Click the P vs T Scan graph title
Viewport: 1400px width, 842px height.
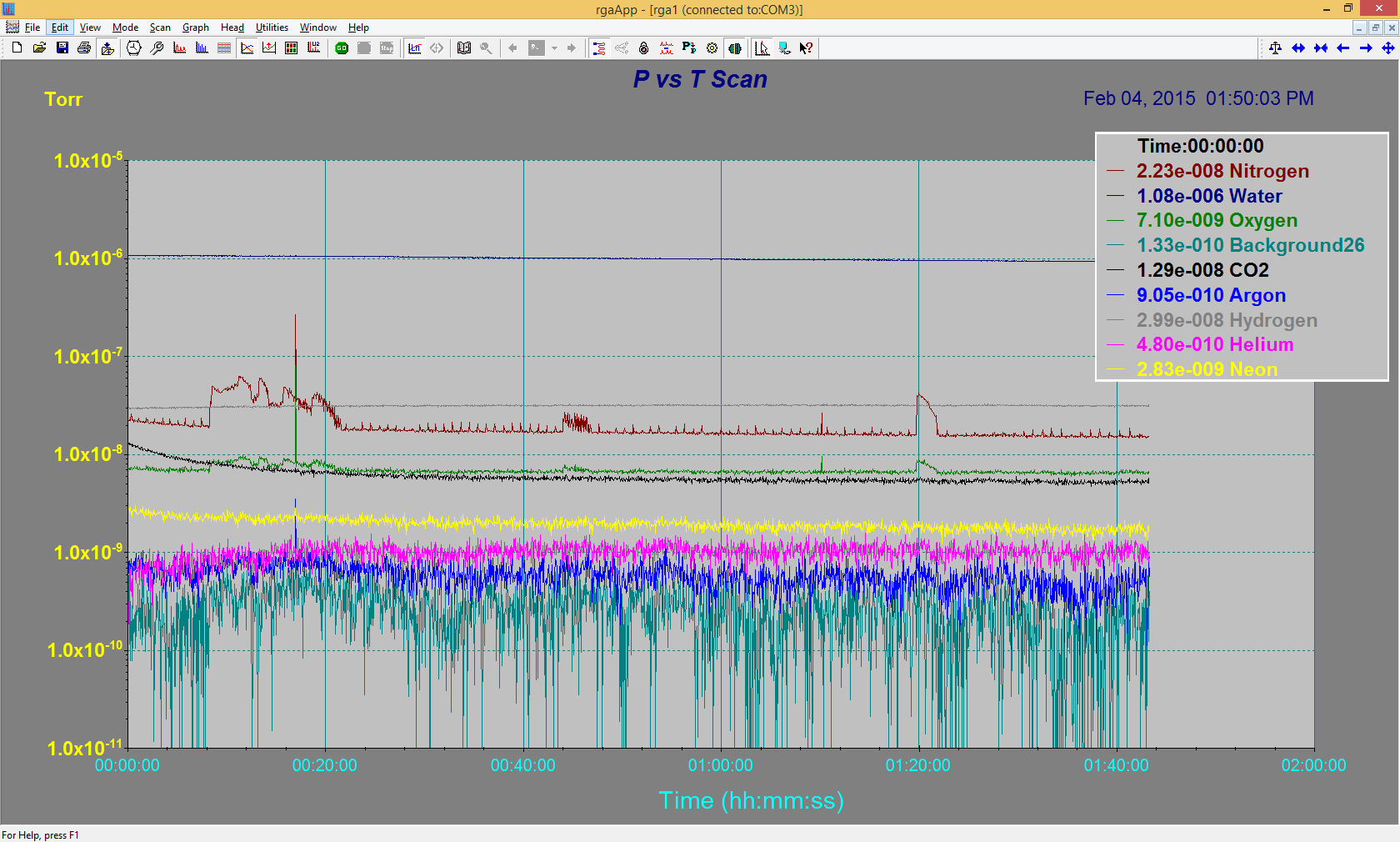(x=700, y=79)
